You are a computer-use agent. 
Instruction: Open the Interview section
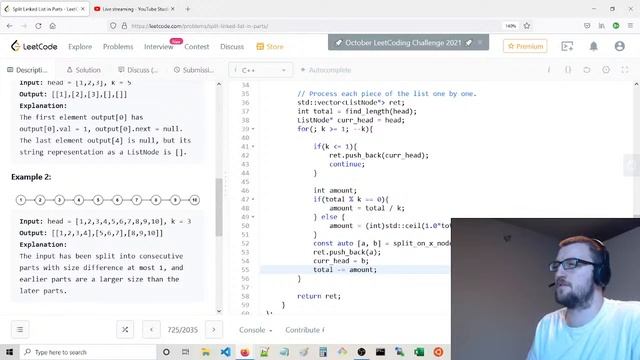point(159,47)
